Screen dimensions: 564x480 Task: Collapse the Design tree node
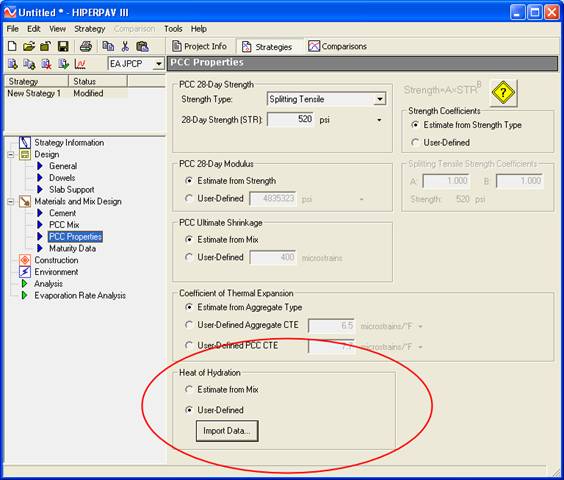(x=11, y=155)
